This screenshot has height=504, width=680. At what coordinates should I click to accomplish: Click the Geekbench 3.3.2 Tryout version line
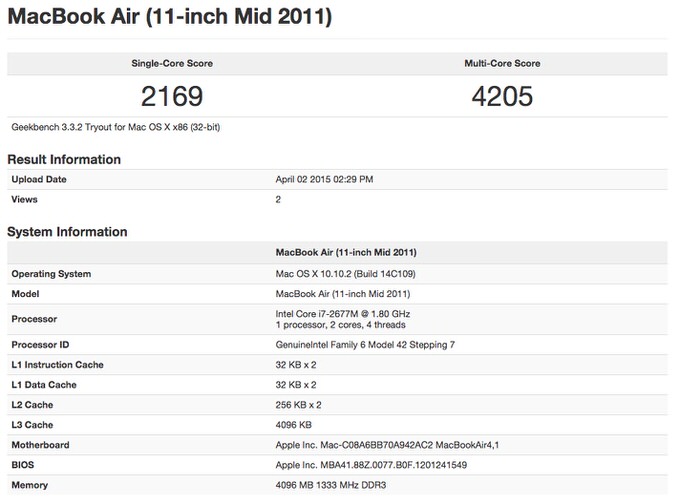tap(116, 128)
